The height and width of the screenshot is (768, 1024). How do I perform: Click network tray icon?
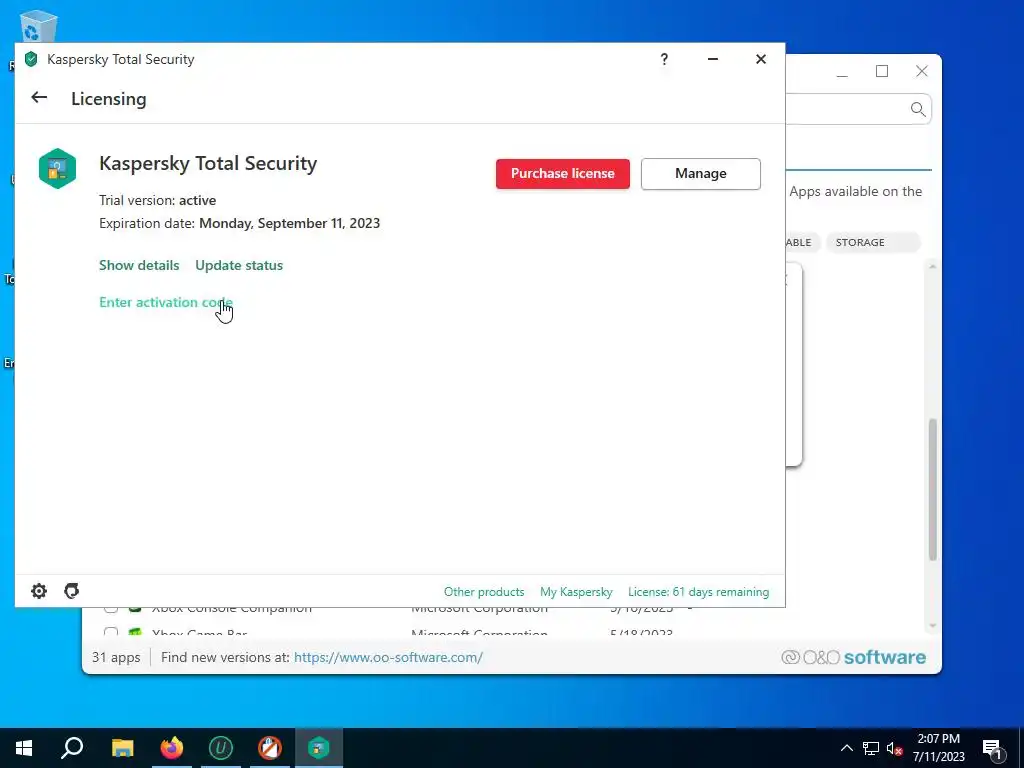871,748
